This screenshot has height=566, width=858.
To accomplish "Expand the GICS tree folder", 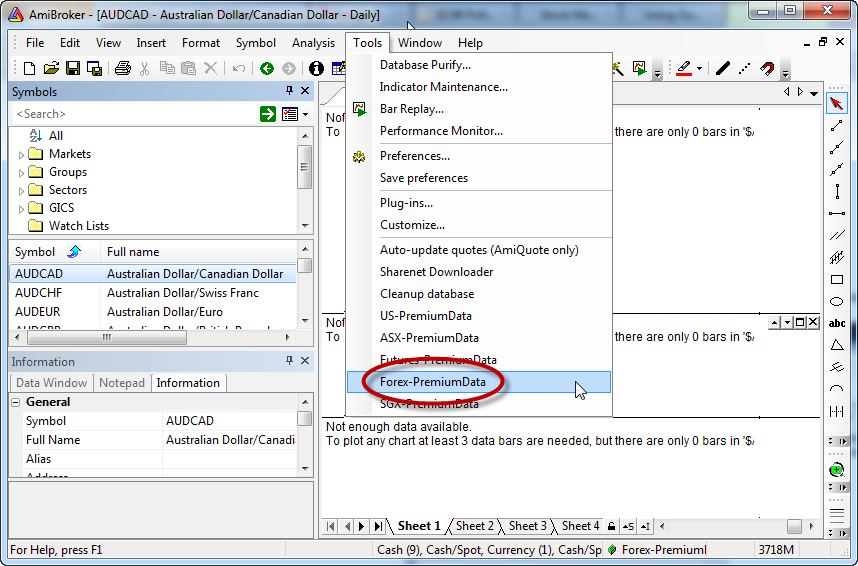I will click(21, 210).
